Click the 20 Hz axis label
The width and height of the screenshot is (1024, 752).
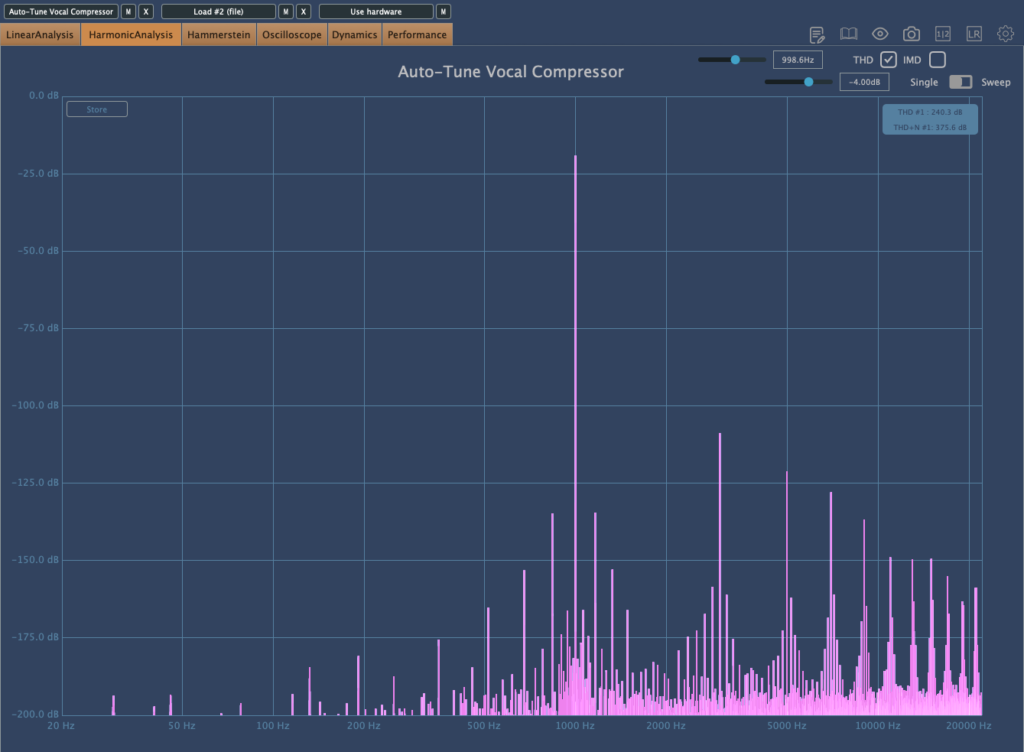pyautogui.click(x=61, y=726)
